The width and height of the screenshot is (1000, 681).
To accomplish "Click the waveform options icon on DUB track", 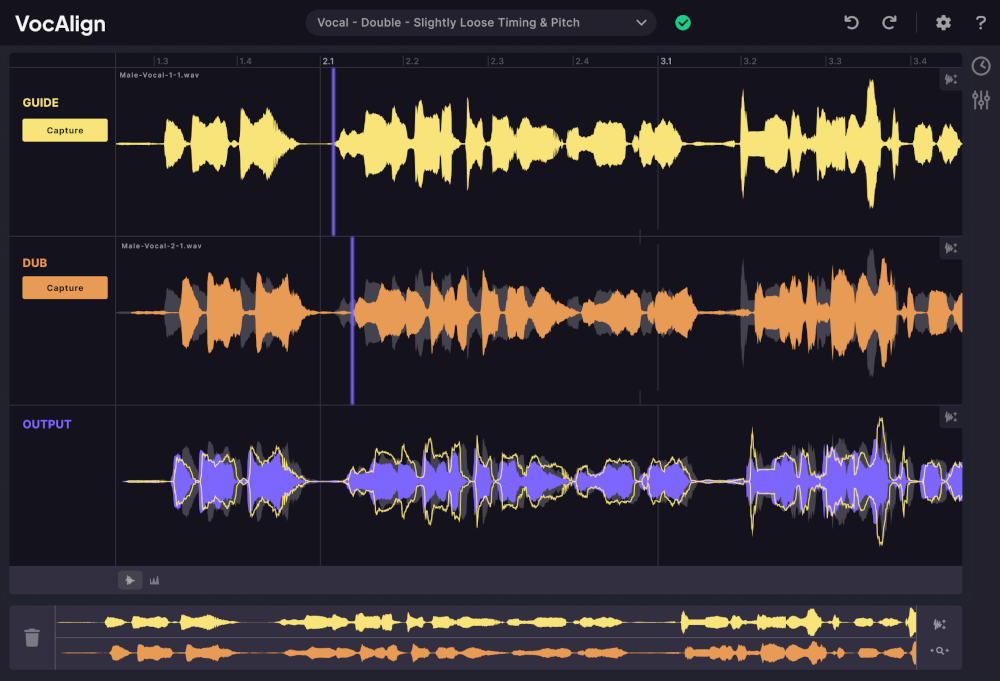I will point(950,246).
